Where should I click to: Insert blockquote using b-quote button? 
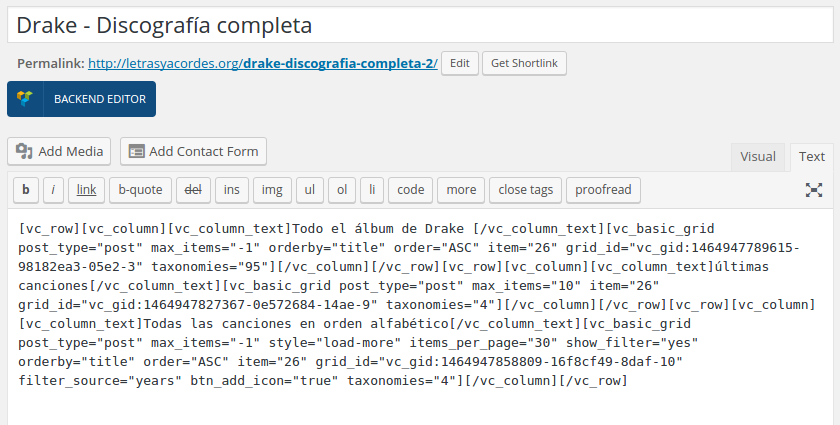140,190
